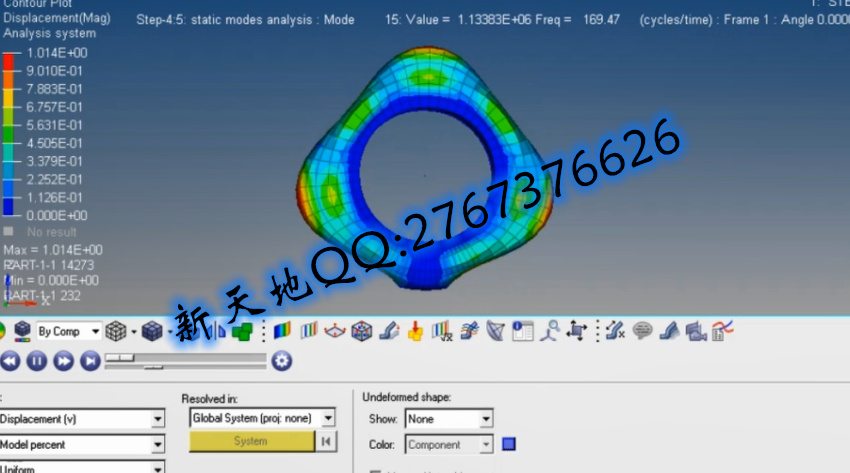Viewport: 850px width, 473px height.
Task: Open the Global System resolved-in dropdown
Action: [328, 418]
